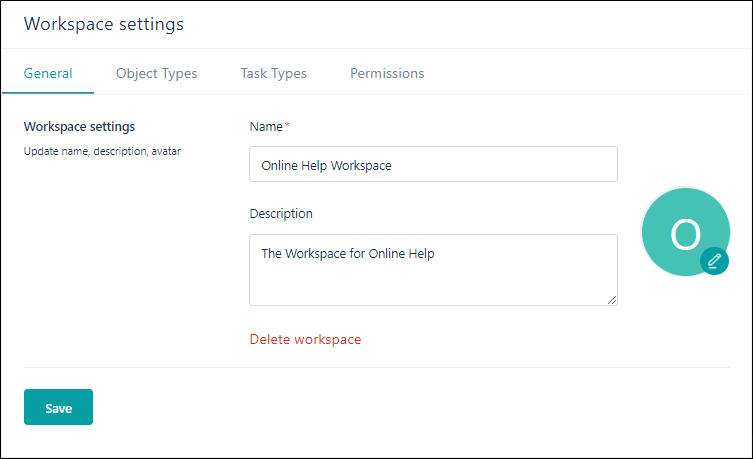Click 'The Workspace for Online Help' description text
The image size is (753, 459).
coord(348,254)
